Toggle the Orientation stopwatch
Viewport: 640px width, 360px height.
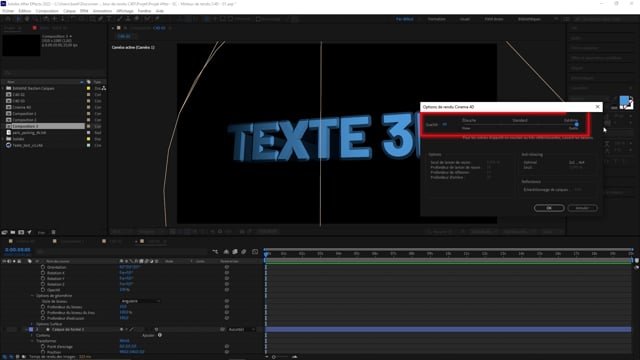pos(43,267)
